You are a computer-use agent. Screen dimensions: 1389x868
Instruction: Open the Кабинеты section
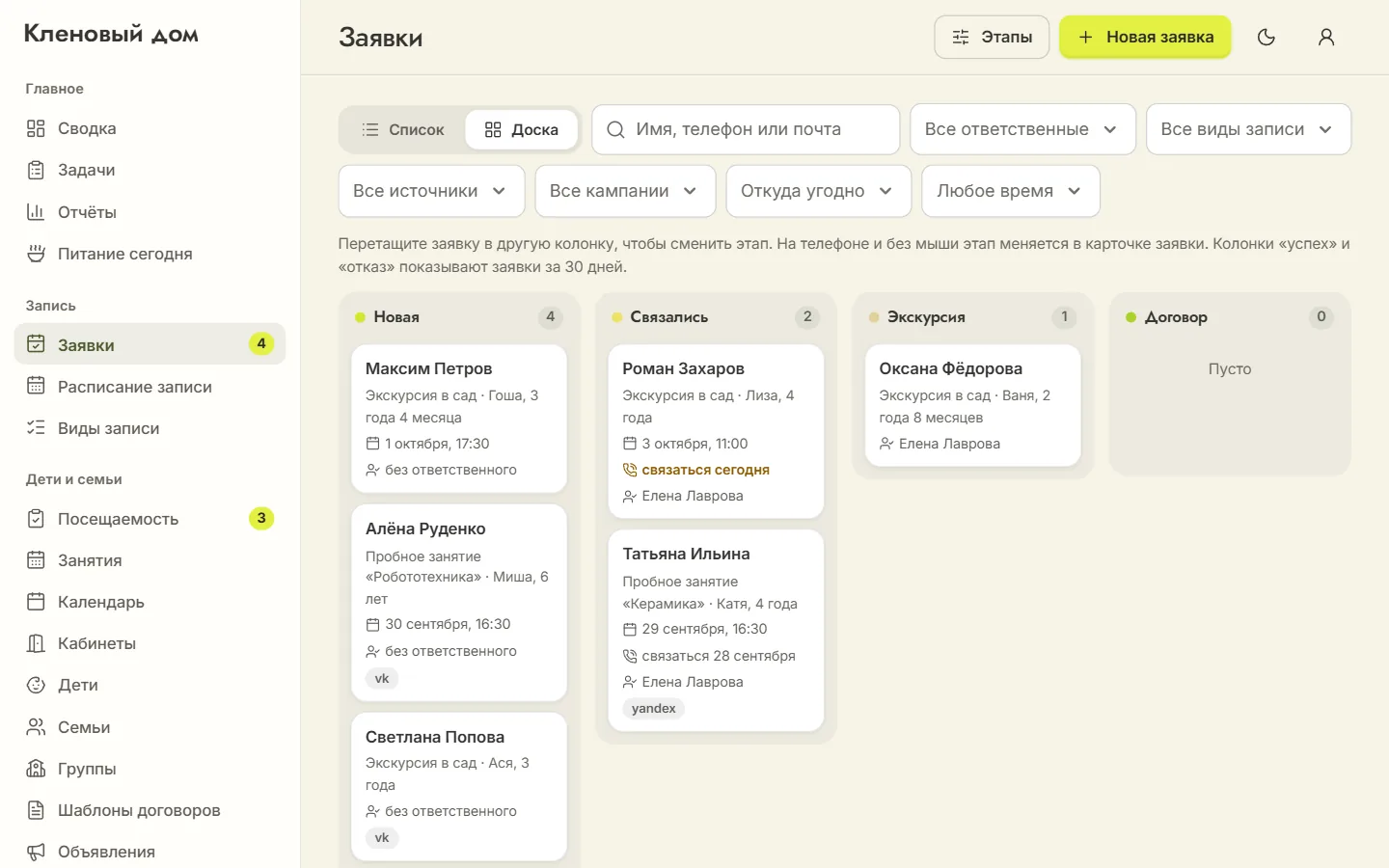(x=150, y=643)
